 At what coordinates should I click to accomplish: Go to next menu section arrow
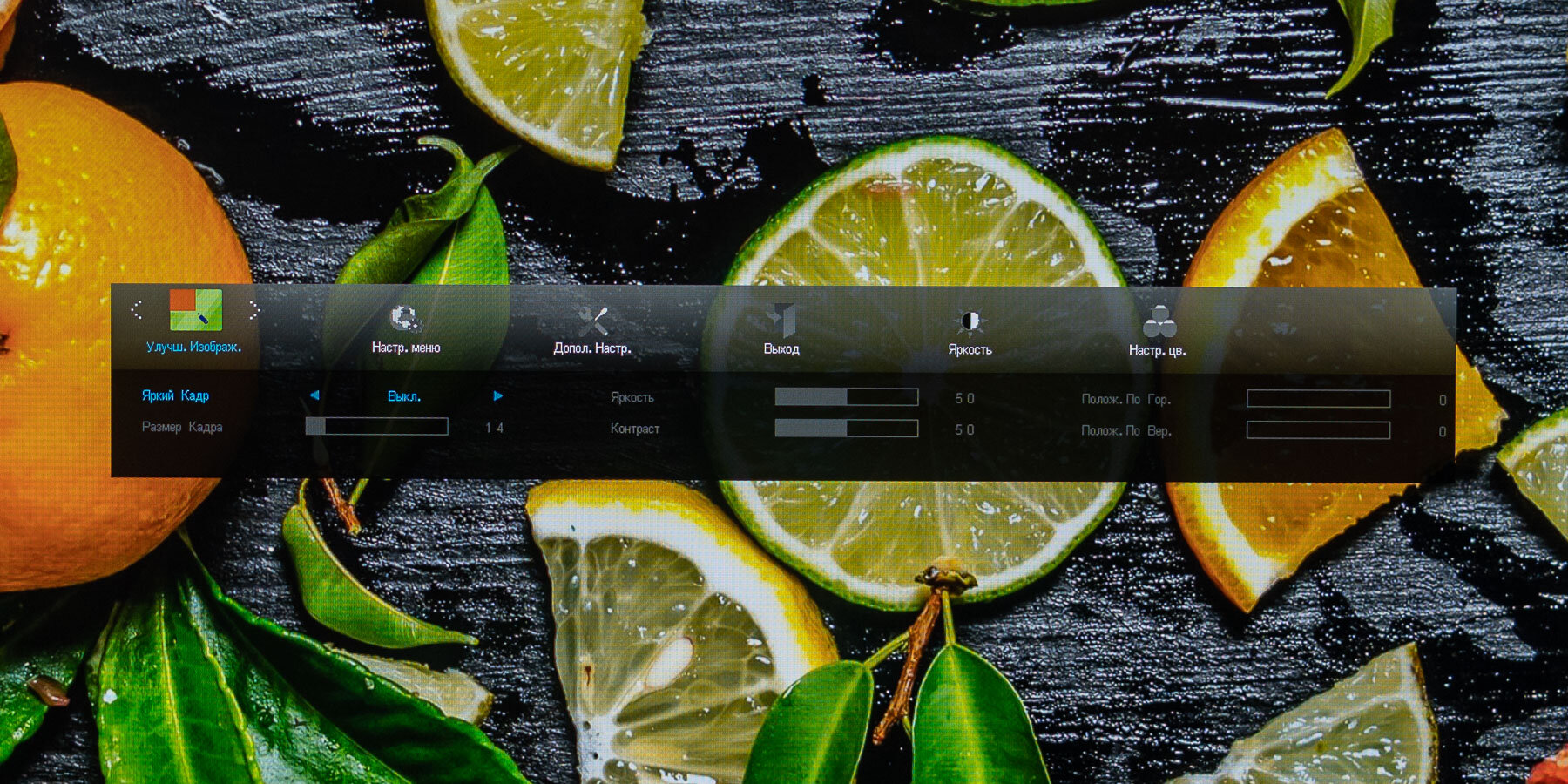point(253,309)
